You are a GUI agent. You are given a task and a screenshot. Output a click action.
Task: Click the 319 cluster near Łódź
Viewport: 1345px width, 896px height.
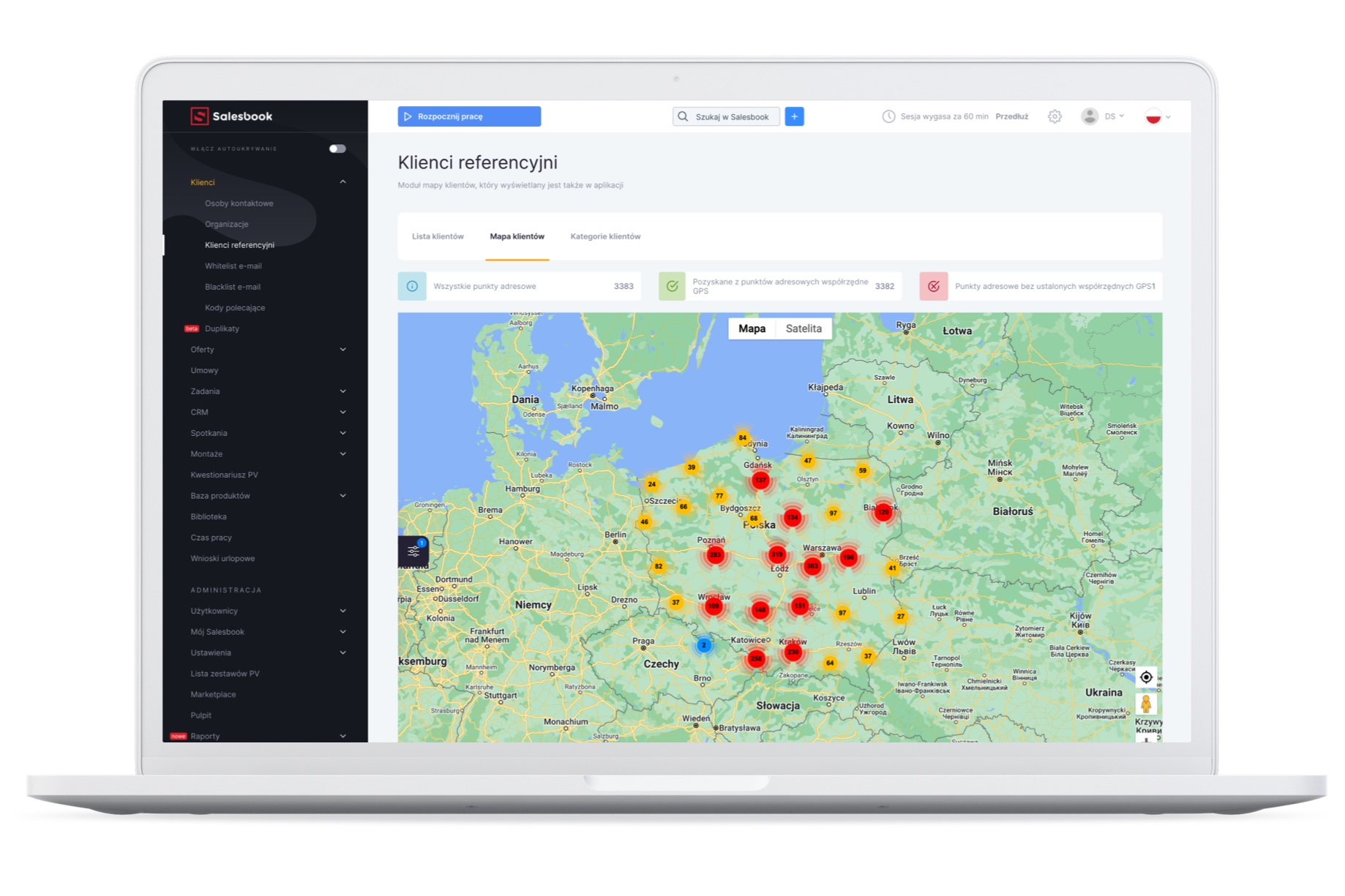[x=777, y=554]
